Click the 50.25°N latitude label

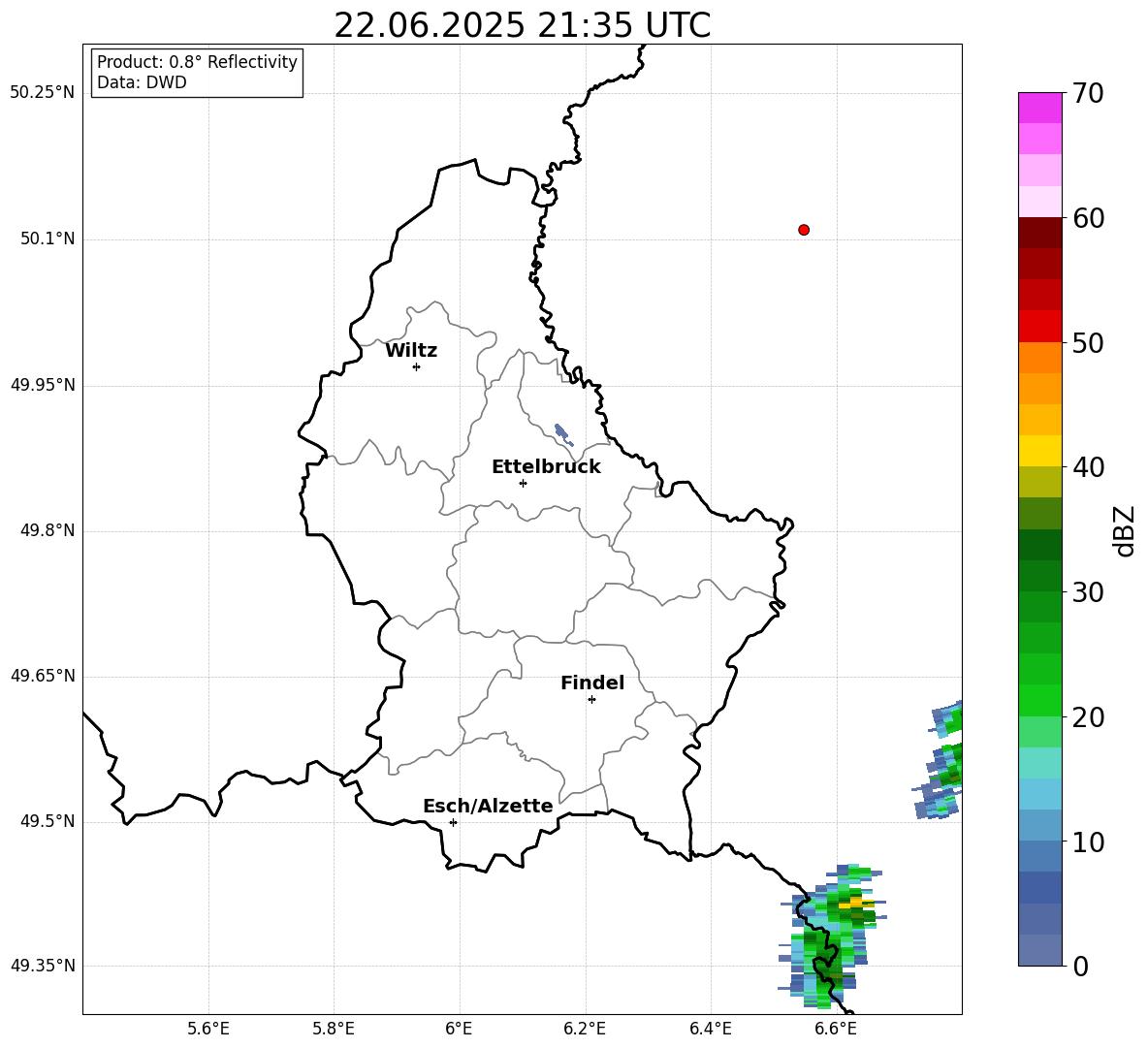coord(43,93)
